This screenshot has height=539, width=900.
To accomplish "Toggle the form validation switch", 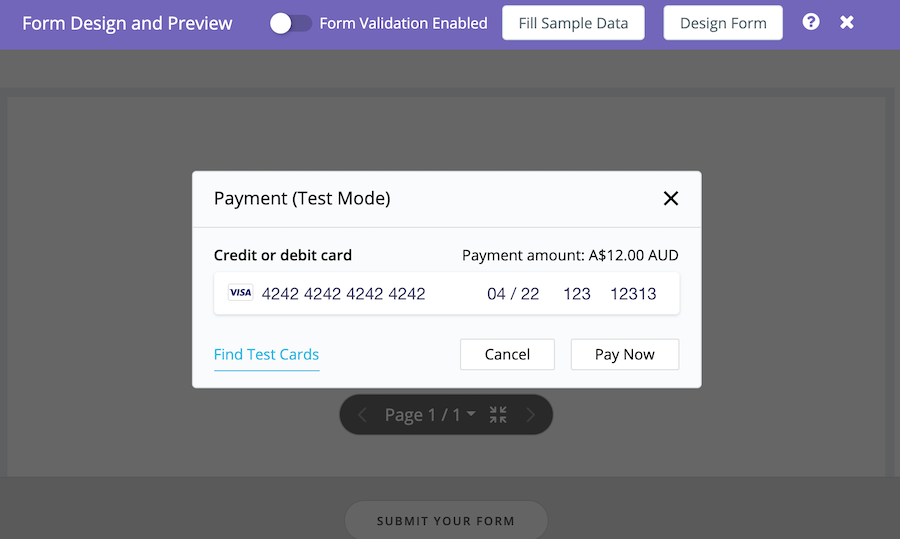I will tap(291, 23).
